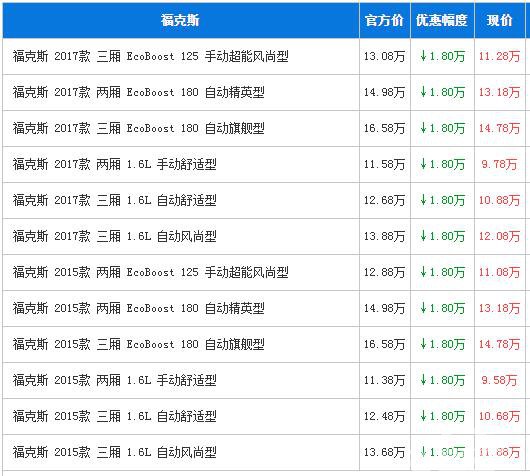
Task: Click the 现价 column header
Action: 500,20
